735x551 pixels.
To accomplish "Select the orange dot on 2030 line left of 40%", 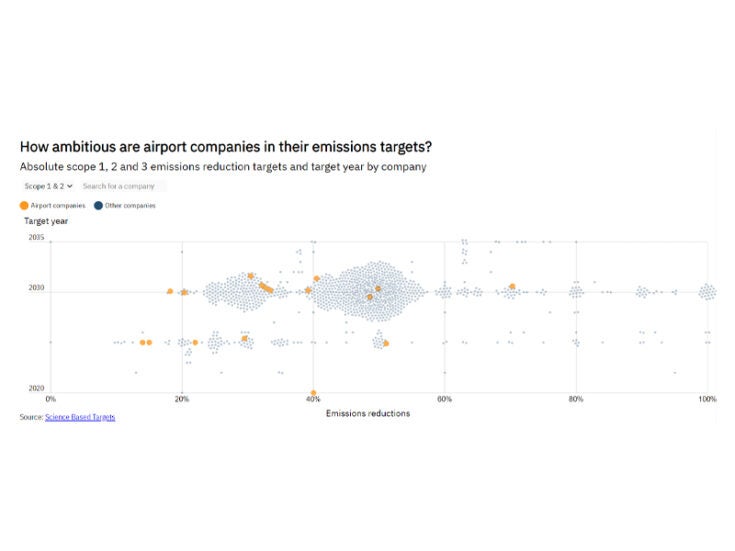I will 308,291.
